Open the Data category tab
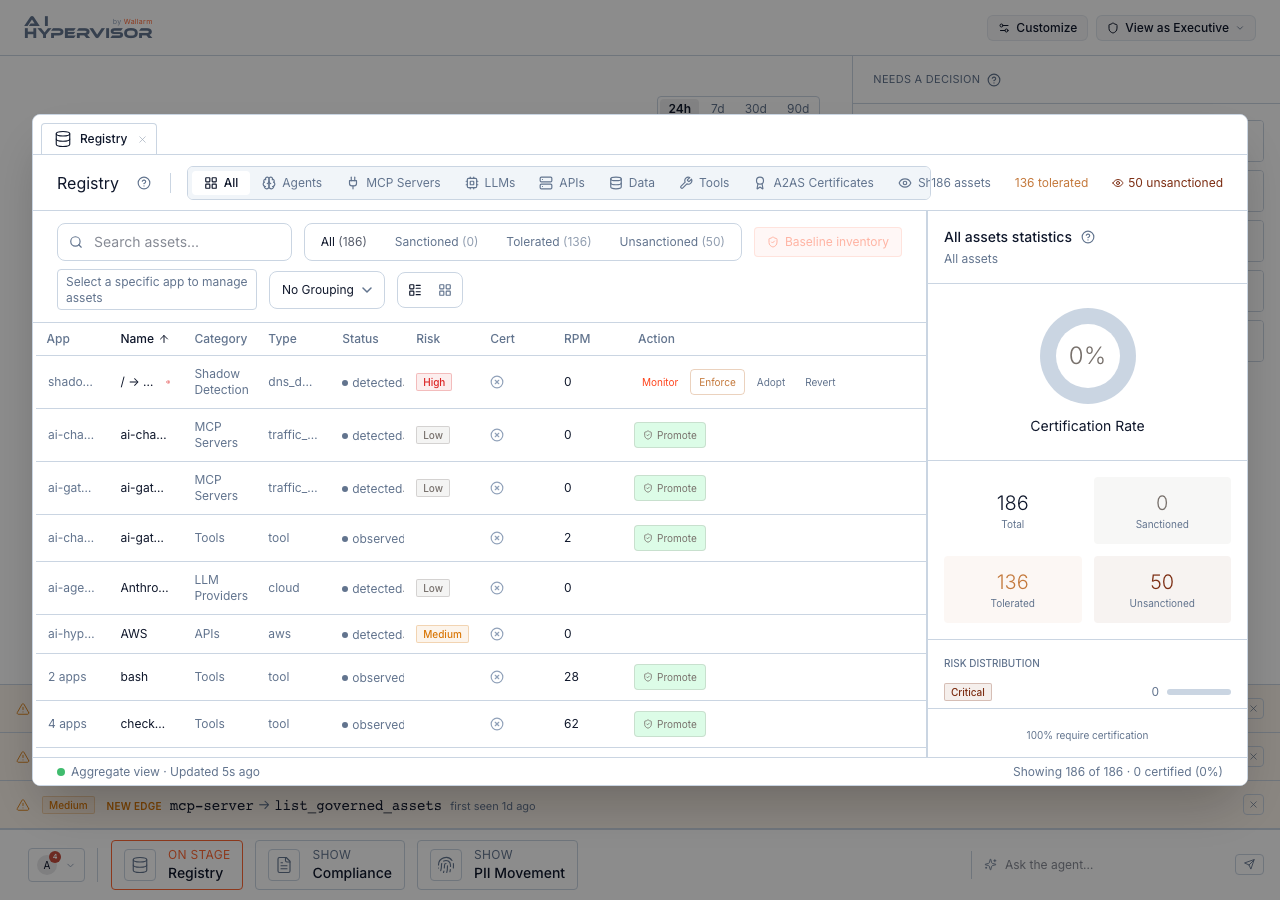Viewport: 1280px width, 900px height. (x=632, y=183)
